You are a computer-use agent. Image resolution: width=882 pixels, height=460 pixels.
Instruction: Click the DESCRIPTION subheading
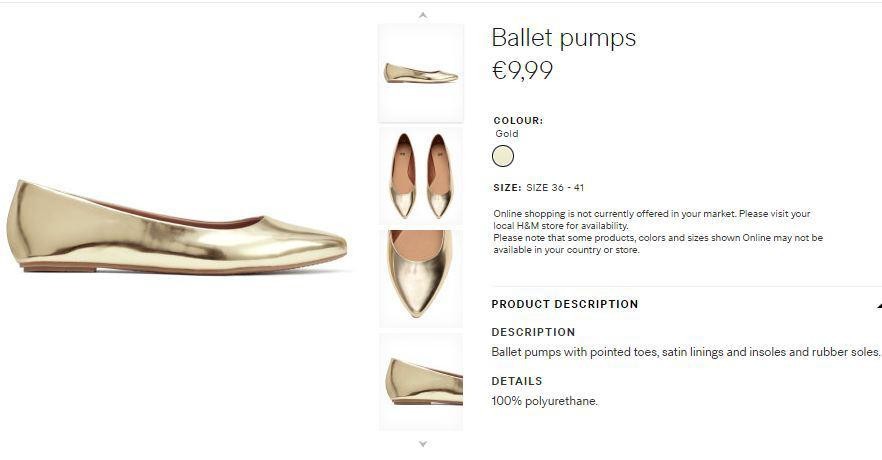point(533,332)
